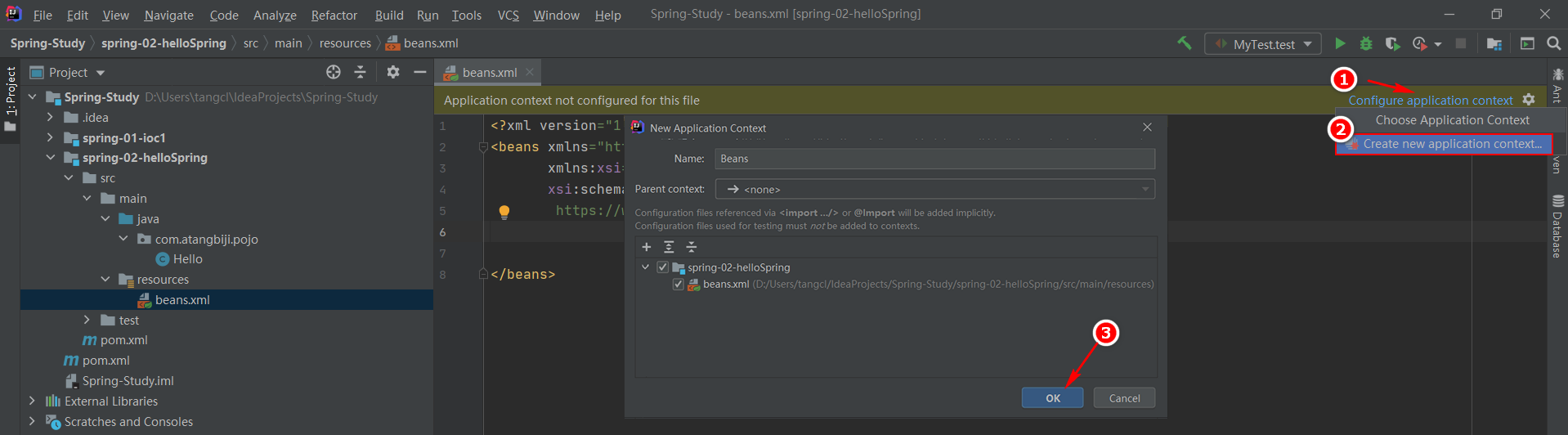Start debugging with the bug icon

click(1366, 43)
